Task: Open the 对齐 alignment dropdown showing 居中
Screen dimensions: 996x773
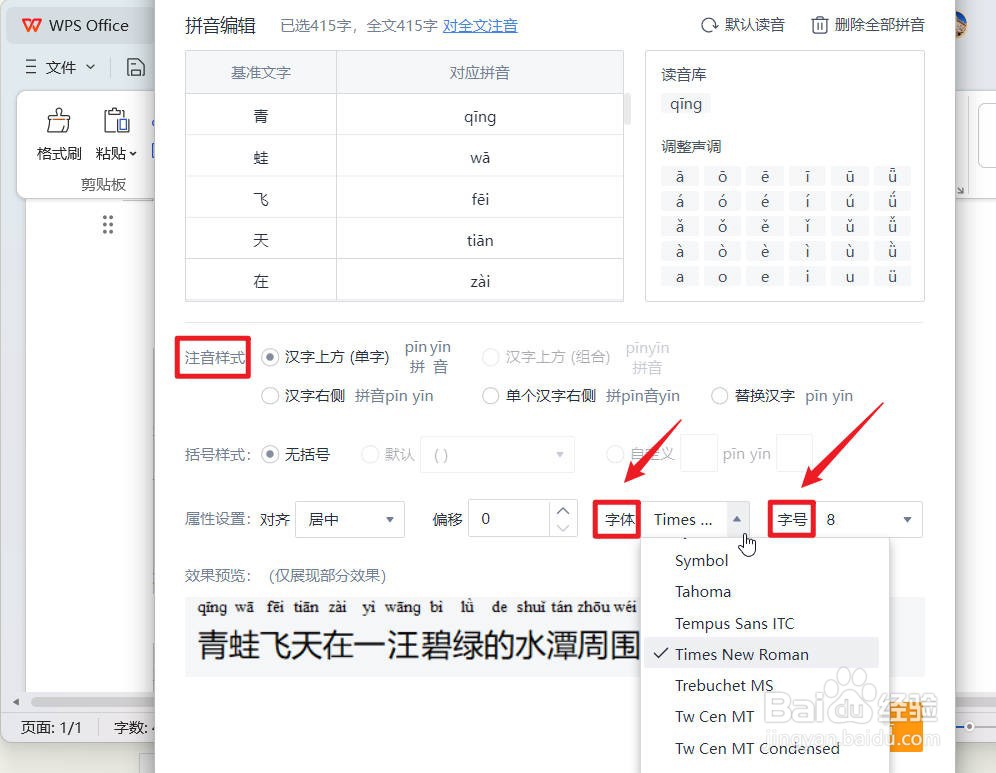Action: click(x=349, y=518)
